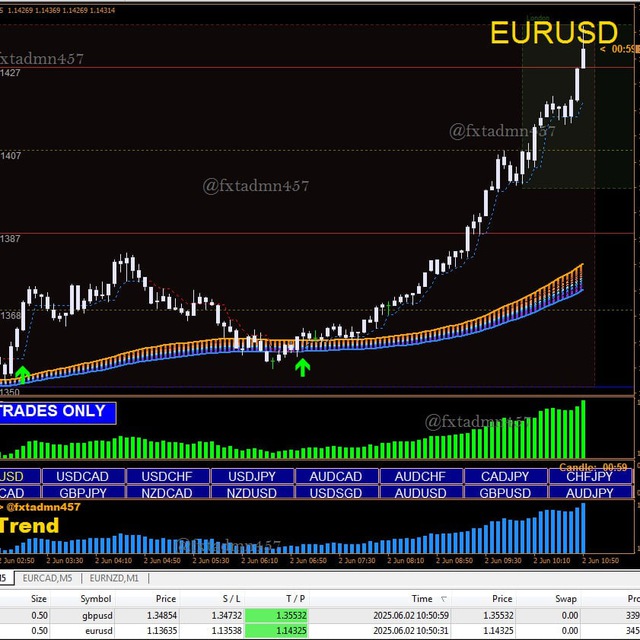Choose the AUDUSD symbol button
Viewport: 640px width, 640px height.
click(x=421, y=493)
